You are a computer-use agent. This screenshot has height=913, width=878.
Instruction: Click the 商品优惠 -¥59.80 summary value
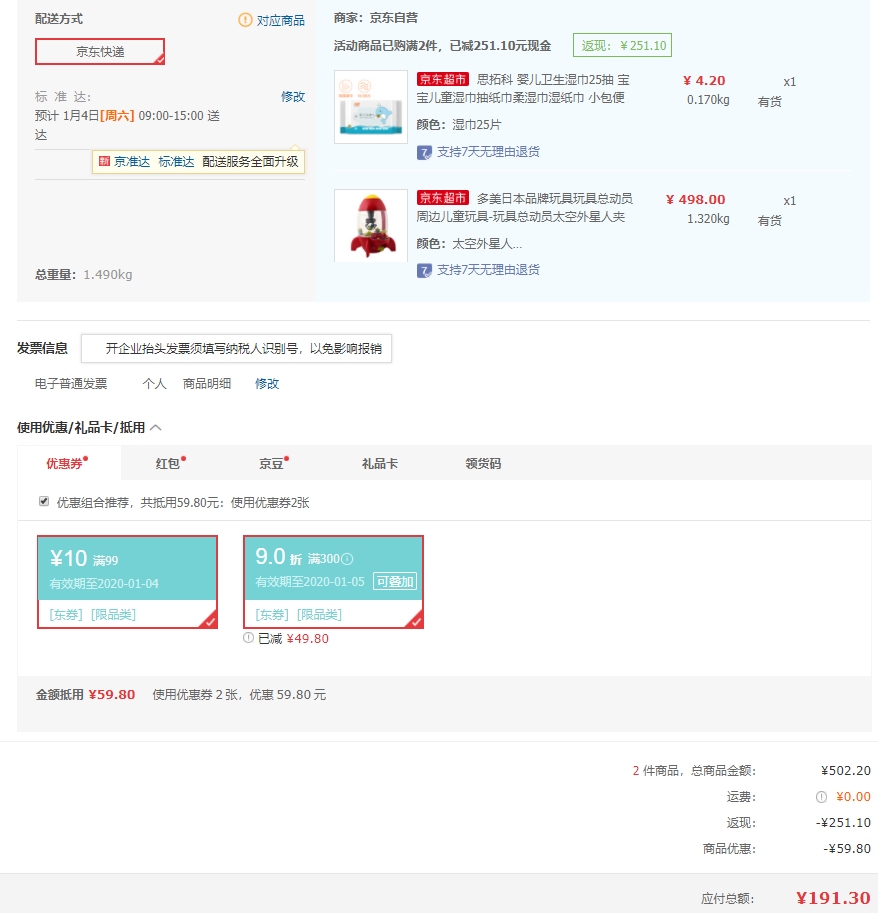click(x=847, y=849)
